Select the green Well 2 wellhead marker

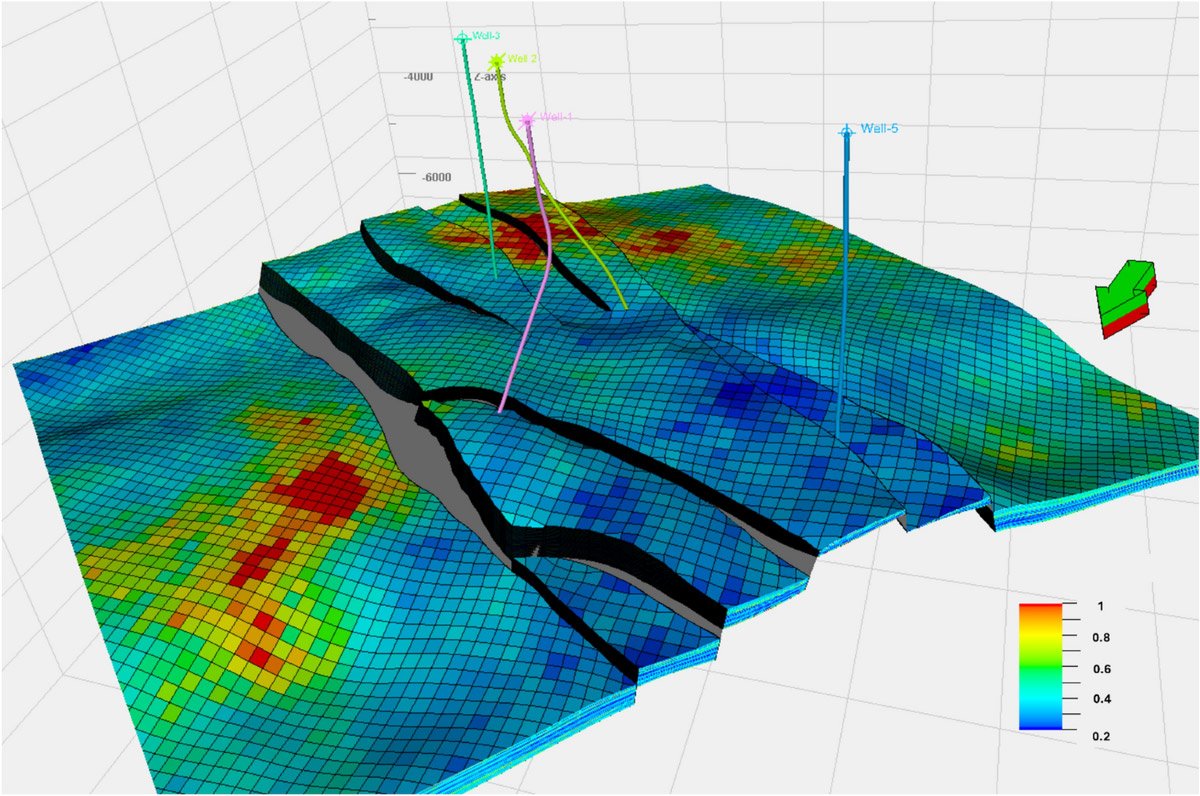click(495, 61)
